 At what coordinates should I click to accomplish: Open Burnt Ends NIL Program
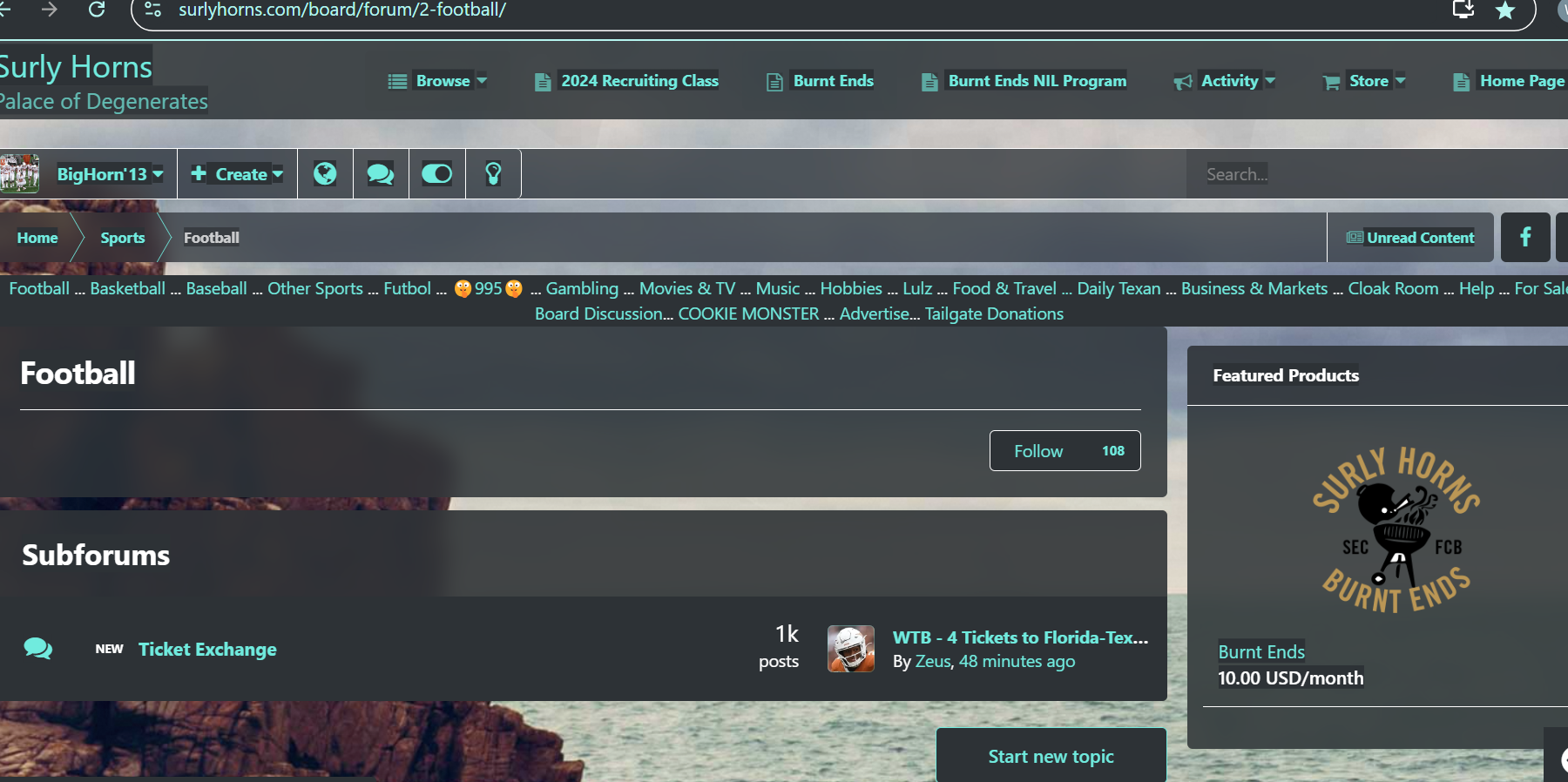pos(1024,81)
